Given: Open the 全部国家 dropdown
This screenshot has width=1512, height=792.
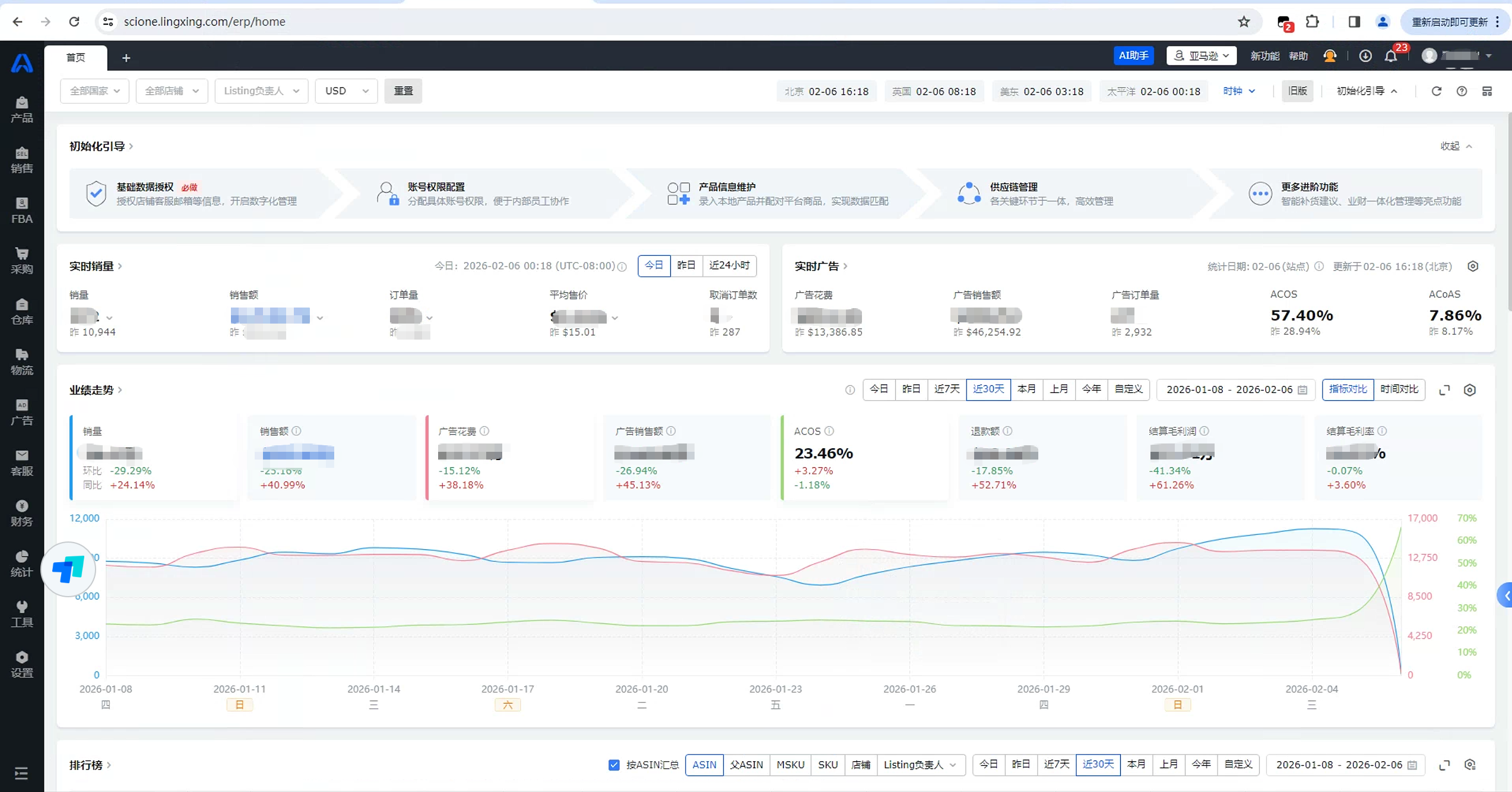Looking at the screenshot, I should pos(94,91).
